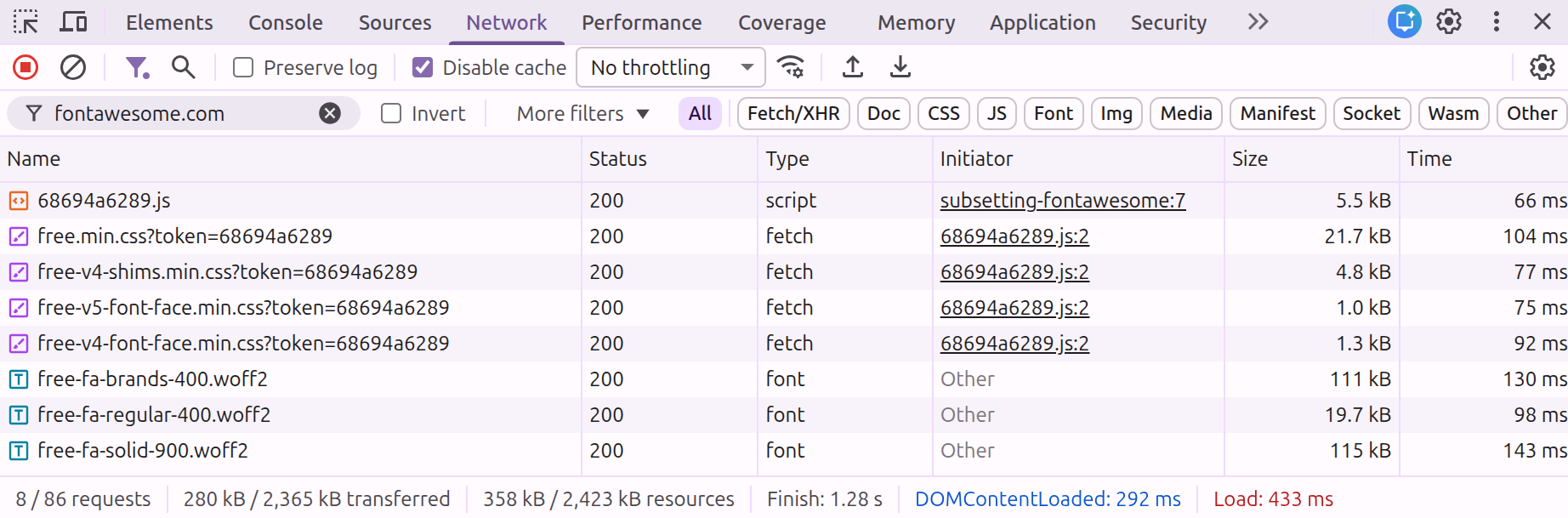Open network search with magnifier icon
The width and height of the screenshot is (1568, 518).
pos(183,67)
